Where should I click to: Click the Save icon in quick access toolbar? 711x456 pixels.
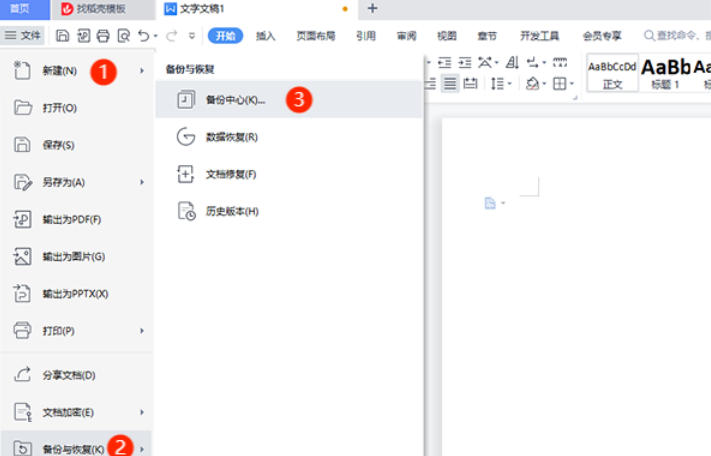click(x=63, y=36)
